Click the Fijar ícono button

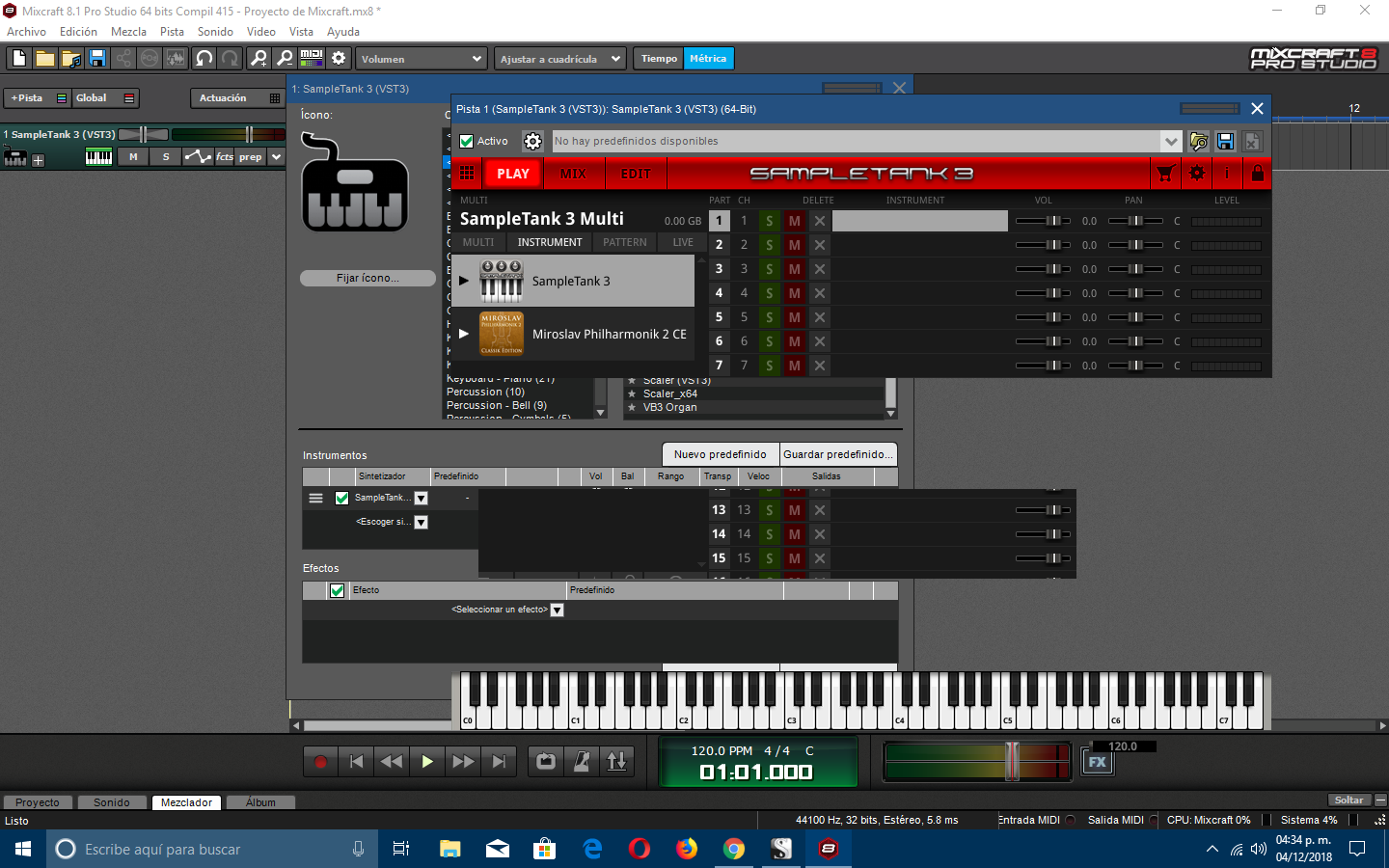tap(368, 278)
